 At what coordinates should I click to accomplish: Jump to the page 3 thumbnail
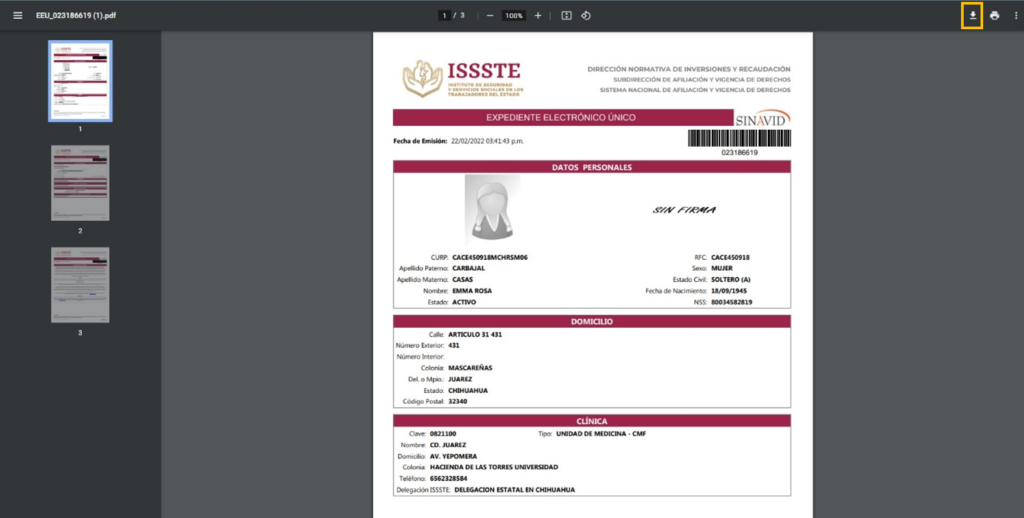80,285
